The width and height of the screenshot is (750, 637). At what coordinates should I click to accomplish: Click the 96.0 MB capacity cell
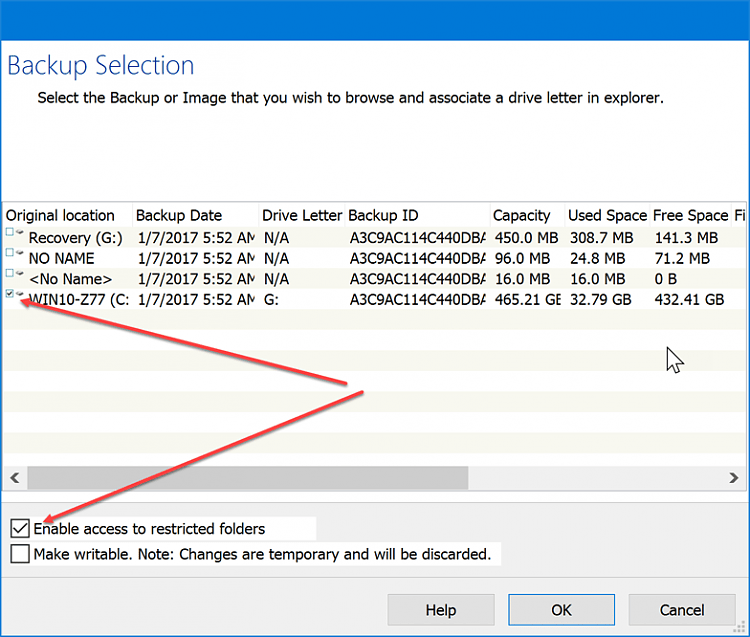pos(522,258)
